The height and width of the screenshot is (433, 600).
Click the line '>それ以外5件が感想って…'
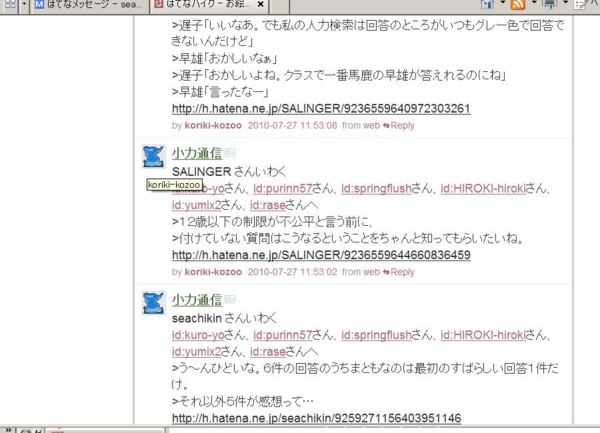click(x=243, y=402)
